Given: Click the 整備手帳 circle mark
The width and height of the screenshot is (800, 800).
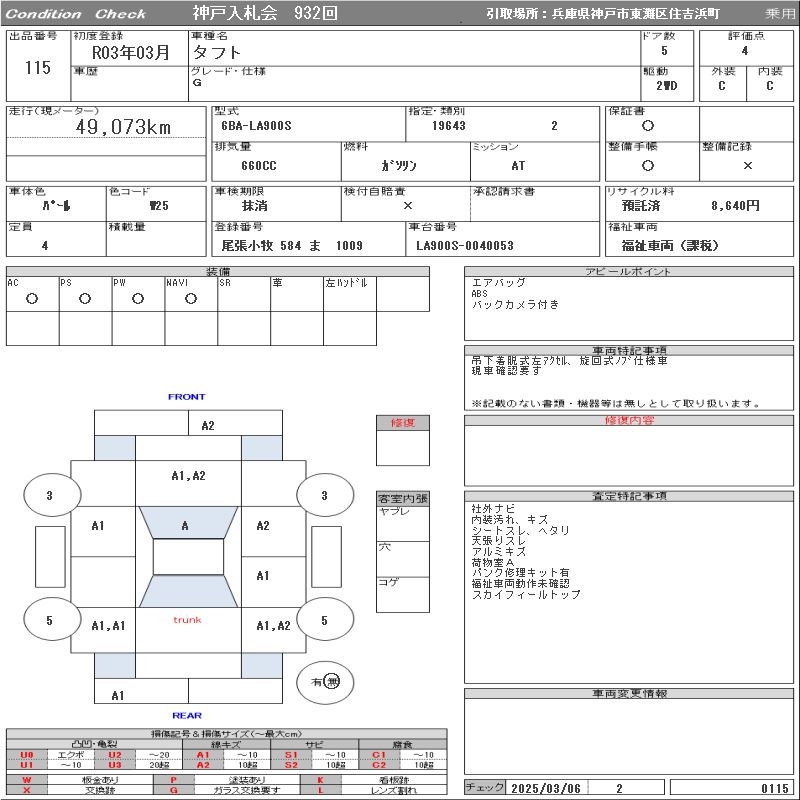Looking at the screenshot, I should tap(647, 165).
